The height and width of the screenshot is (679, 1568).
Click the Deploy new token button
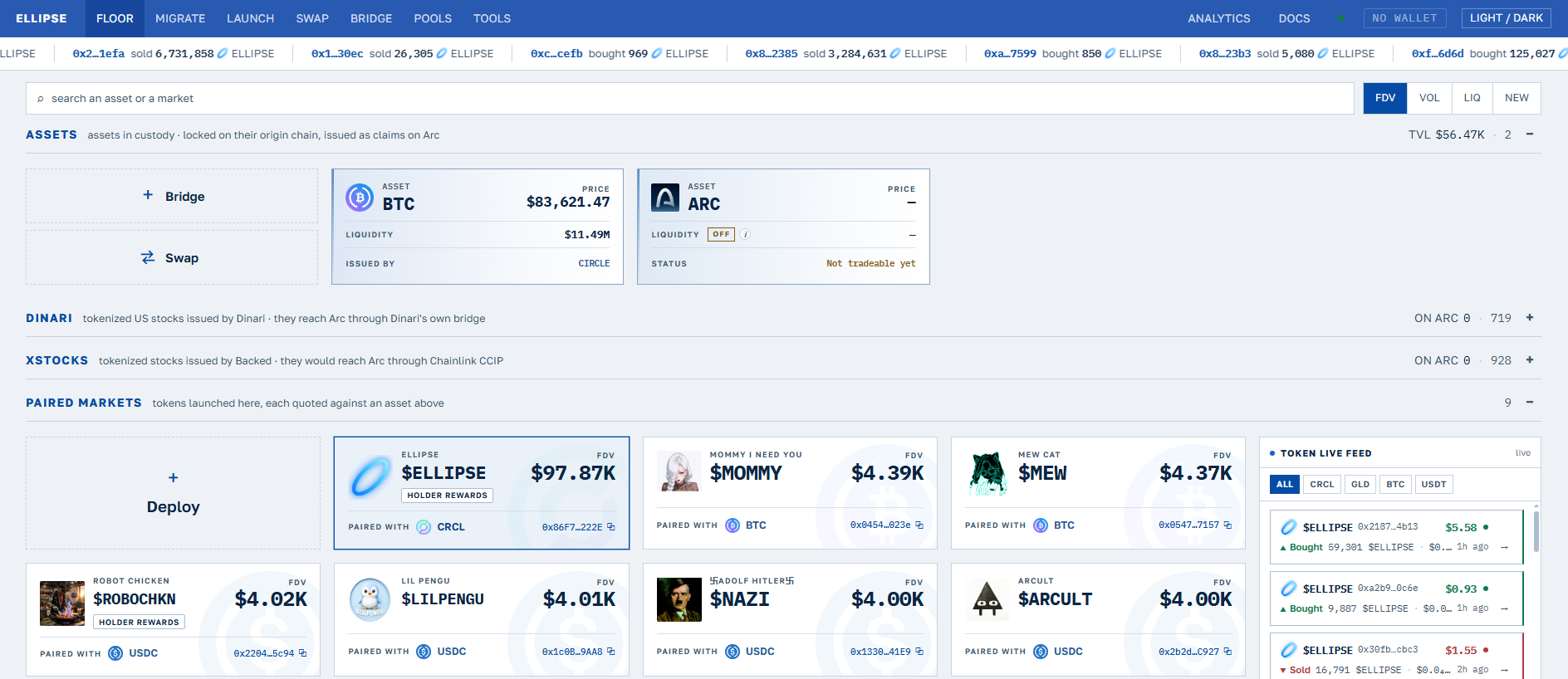coord(173,493)
